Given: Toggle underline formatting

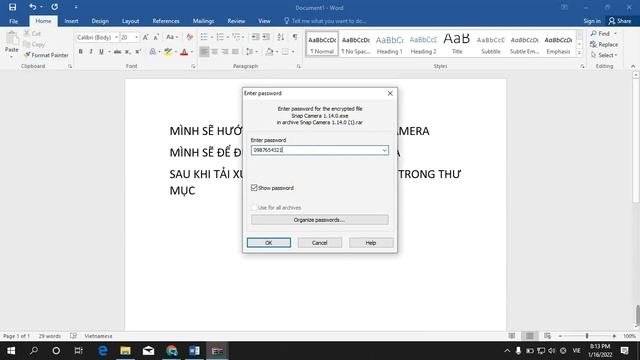Looking at the screenshot, I should tap(101, 51).
